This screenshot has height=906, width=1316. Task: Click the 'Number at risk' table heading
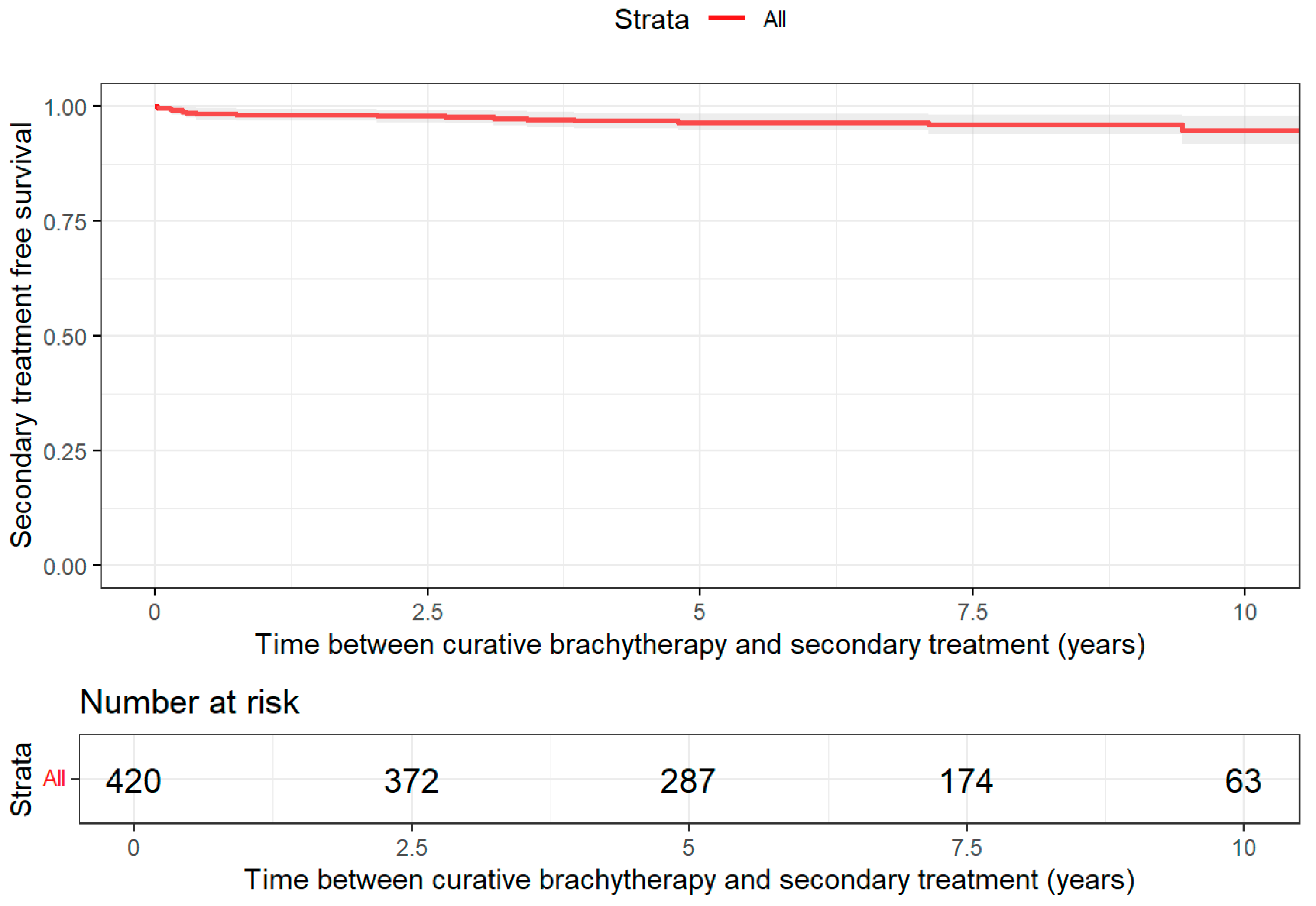point(189,702)
